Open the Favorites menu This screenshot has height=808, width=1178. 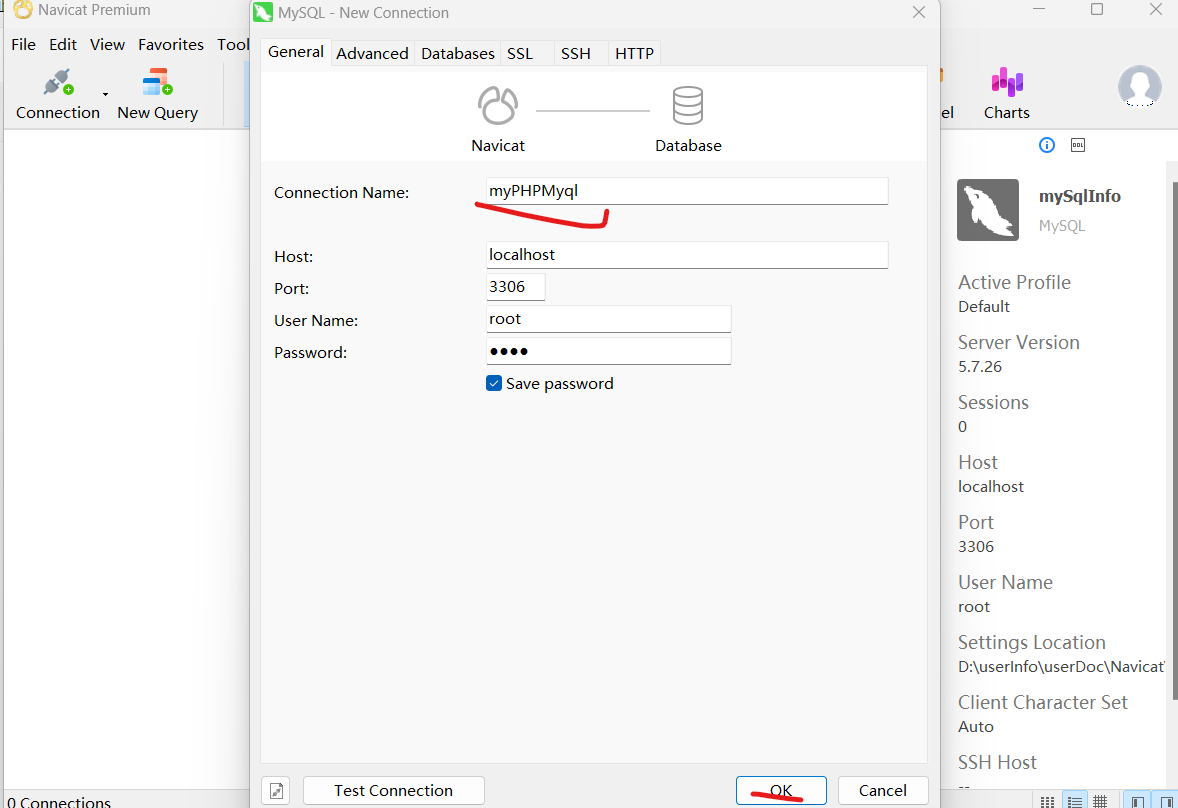point(171,44)
